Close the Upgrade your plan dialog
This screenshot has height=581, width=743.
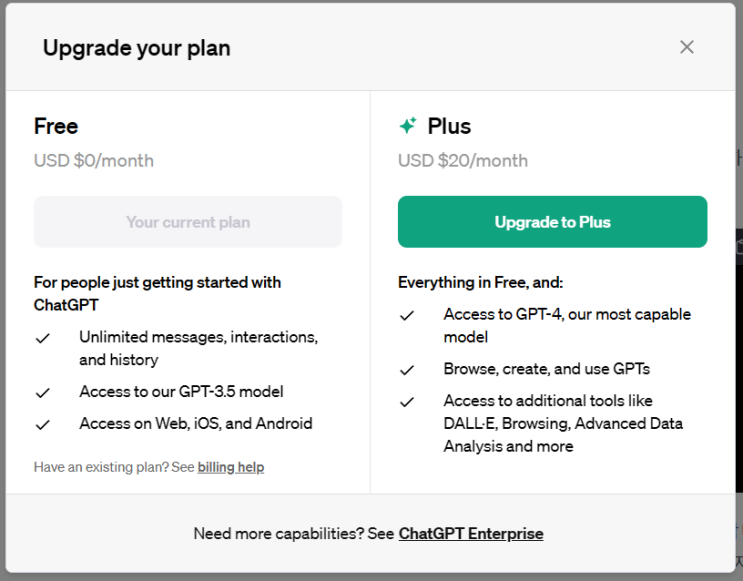click(x=686, y=47)
